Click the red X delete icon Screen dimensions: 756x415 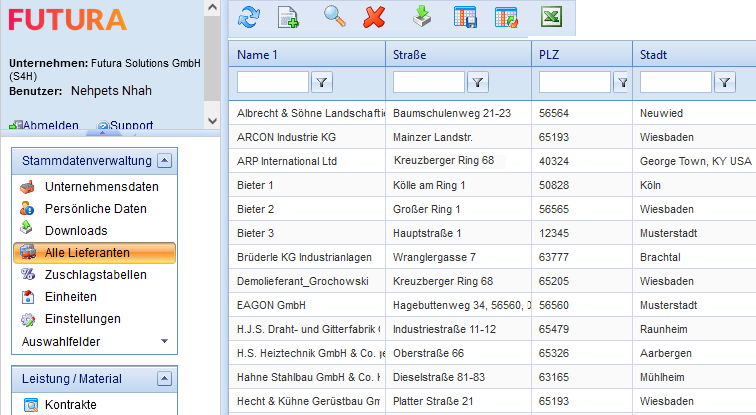375,16
